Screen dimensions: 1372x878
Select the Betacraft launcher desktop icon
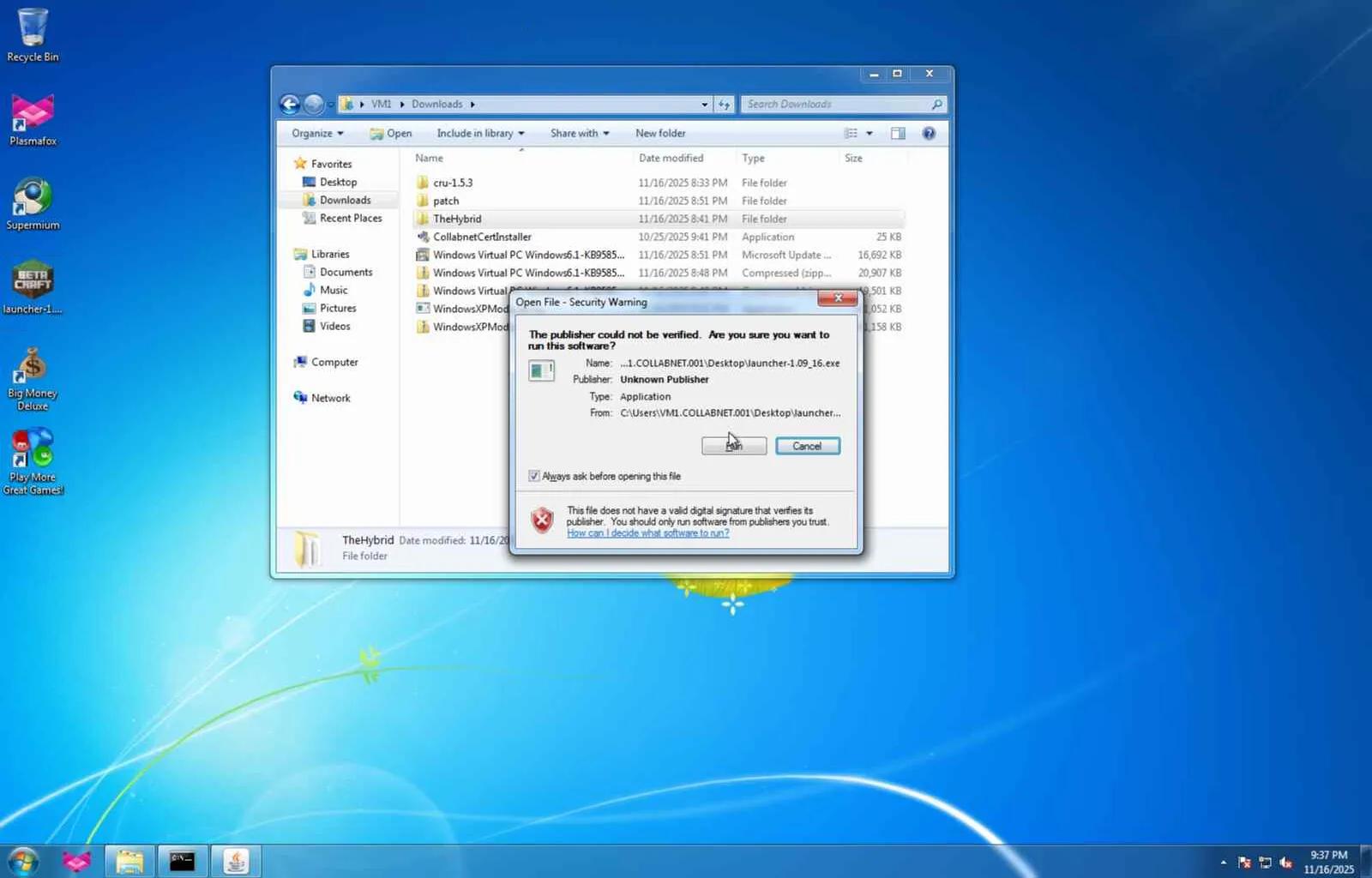click(33, 287)
